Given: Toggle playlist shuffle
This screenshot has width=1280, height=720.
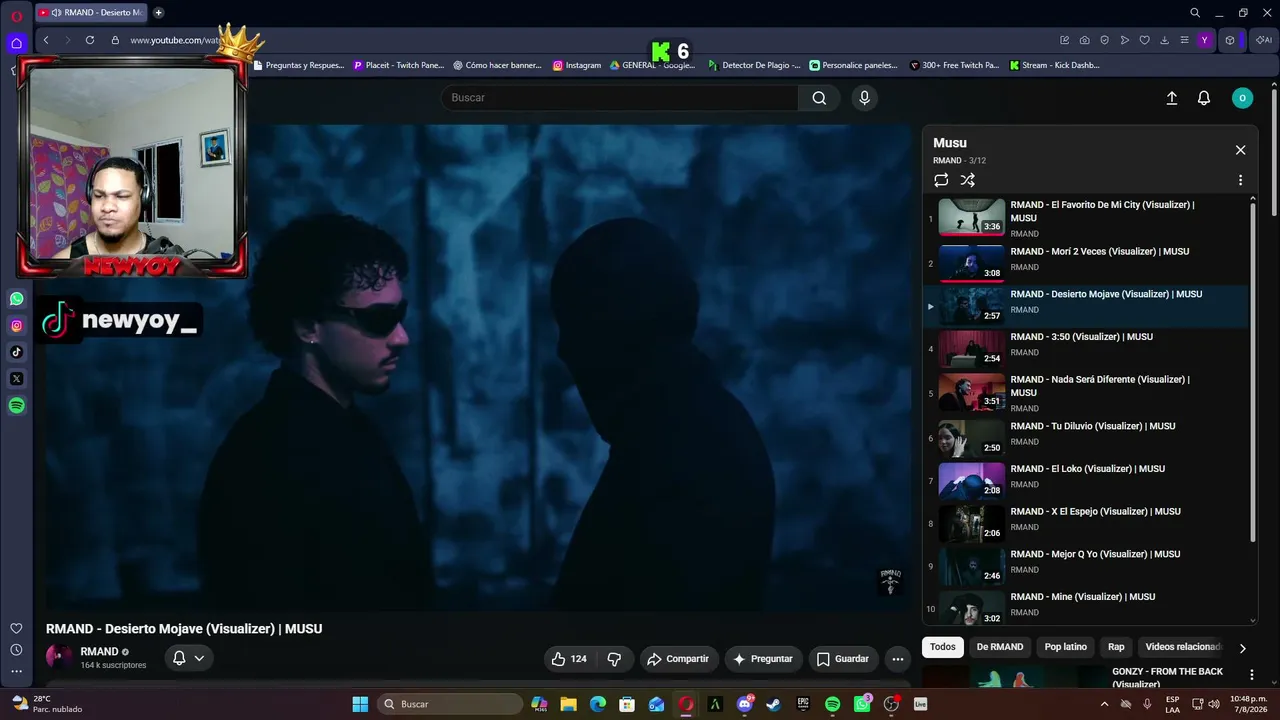Looking at the screenshot, I should coord(967,180).
